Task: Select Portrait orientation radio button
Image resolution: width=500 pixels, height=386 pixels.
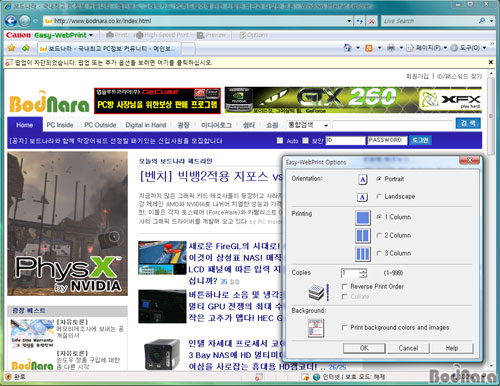Action: point(379,179)
